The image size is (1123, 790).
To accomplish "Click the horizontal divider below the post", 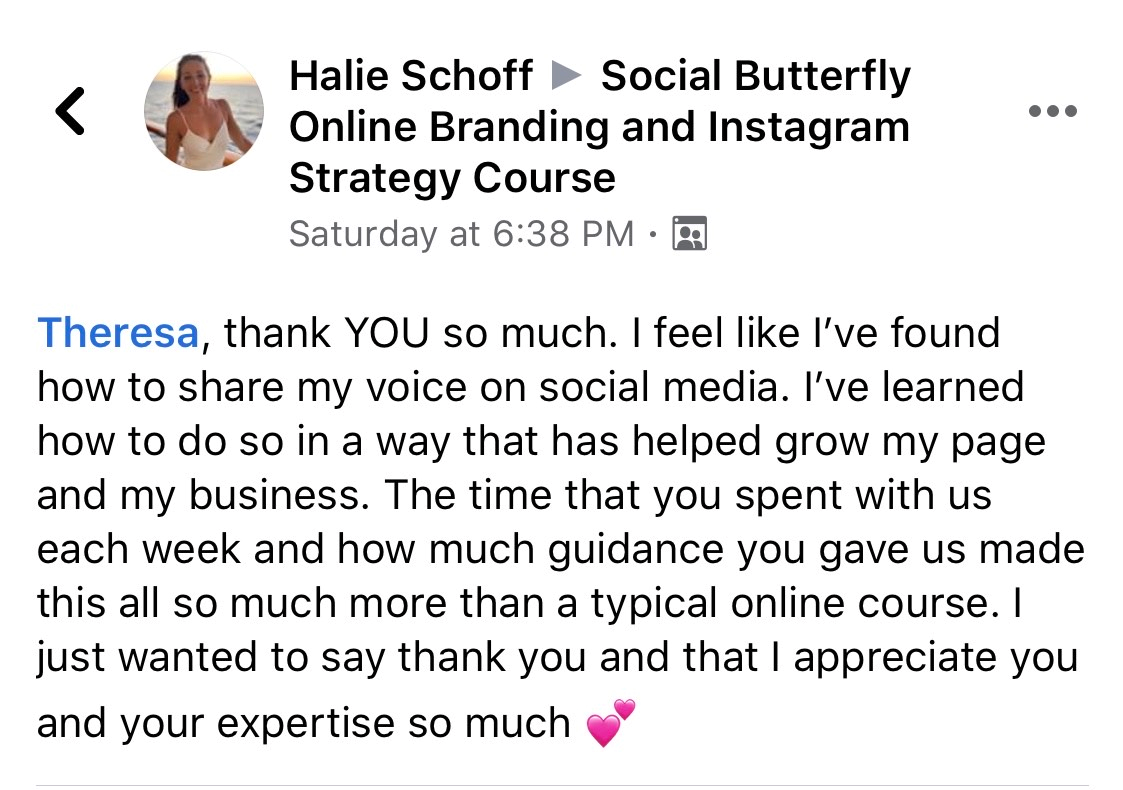I will click(561, 785).
